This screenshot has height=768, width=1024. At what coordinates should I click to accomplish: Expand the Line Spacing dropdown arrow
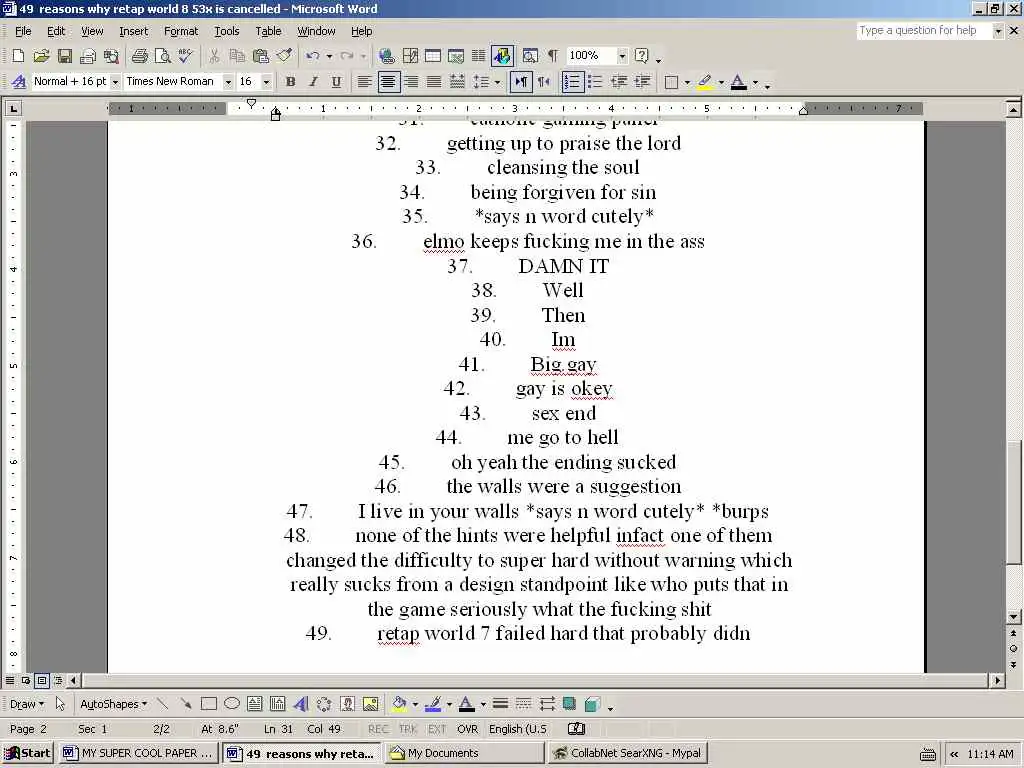[498, 82]
